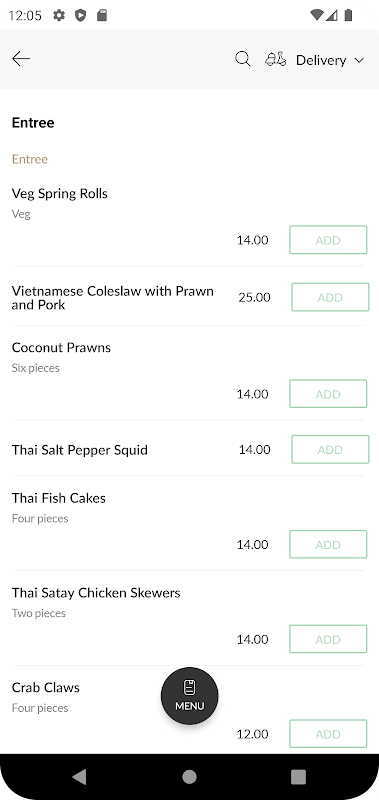
Task: Add Coconut Prawns to order
Action: pyautogui.click(x=328, y=394)
